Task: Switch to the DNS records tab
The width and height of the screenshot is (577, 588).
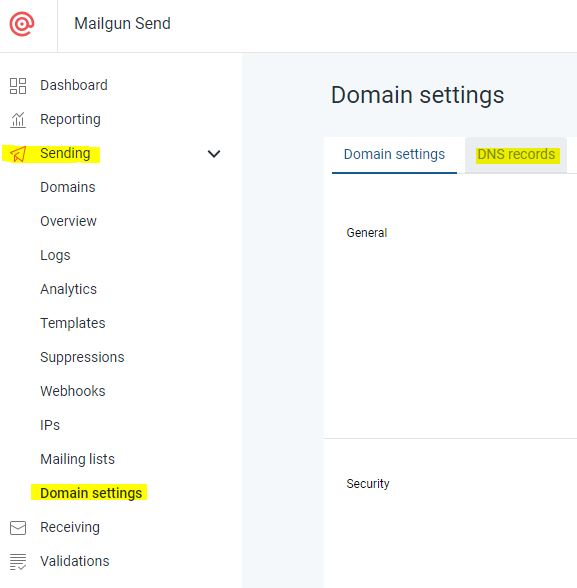Action: [x=516, y=154]
